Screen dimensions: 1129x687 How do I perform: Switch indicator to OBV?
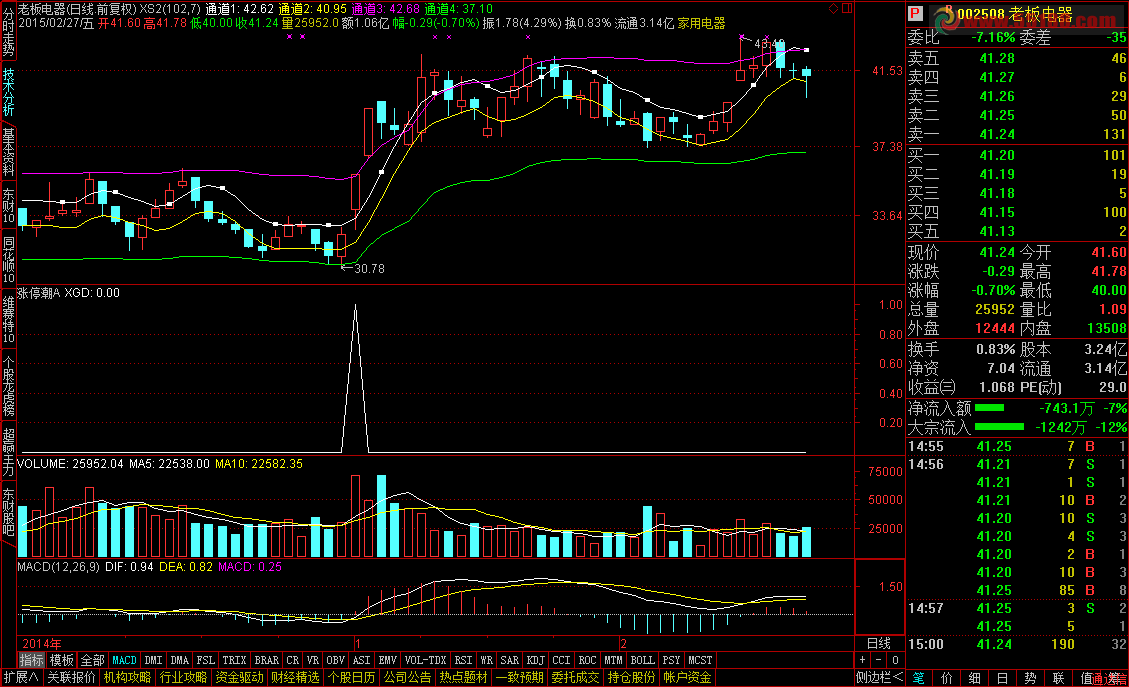pos(336,660)
